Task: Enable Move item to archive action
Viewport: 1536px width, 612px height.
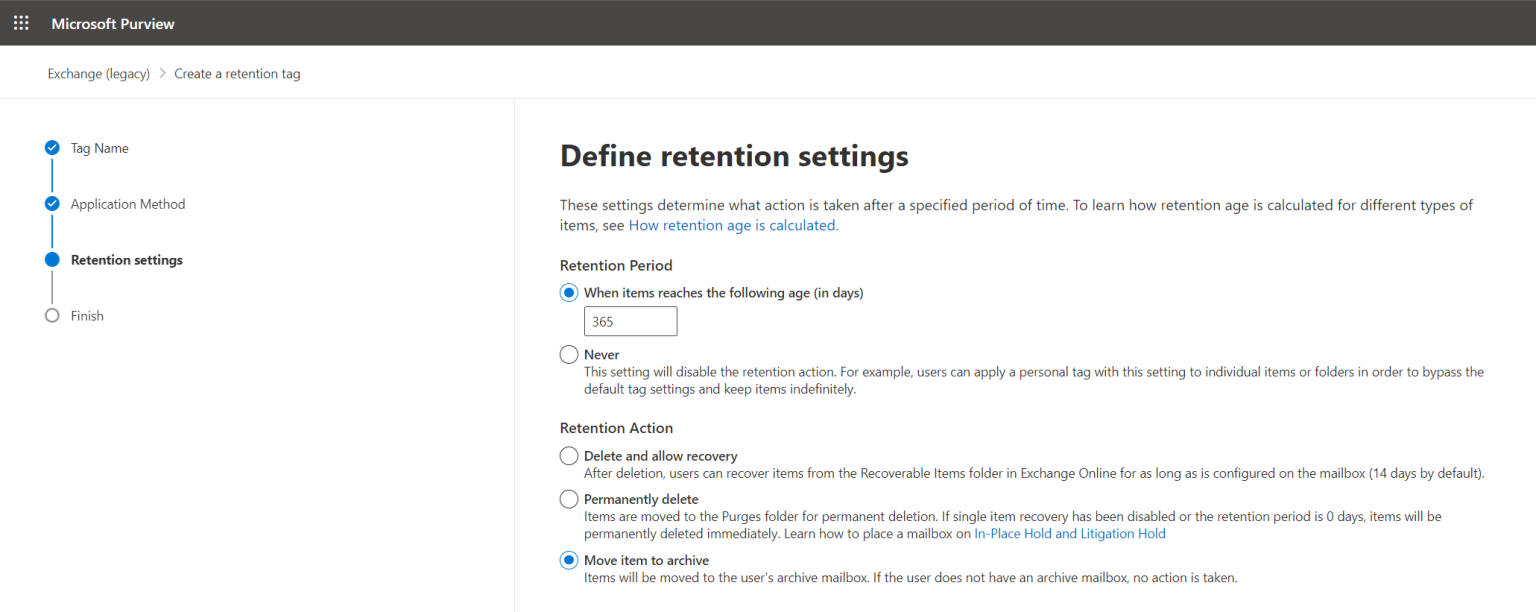Action: tap(568, 561)
